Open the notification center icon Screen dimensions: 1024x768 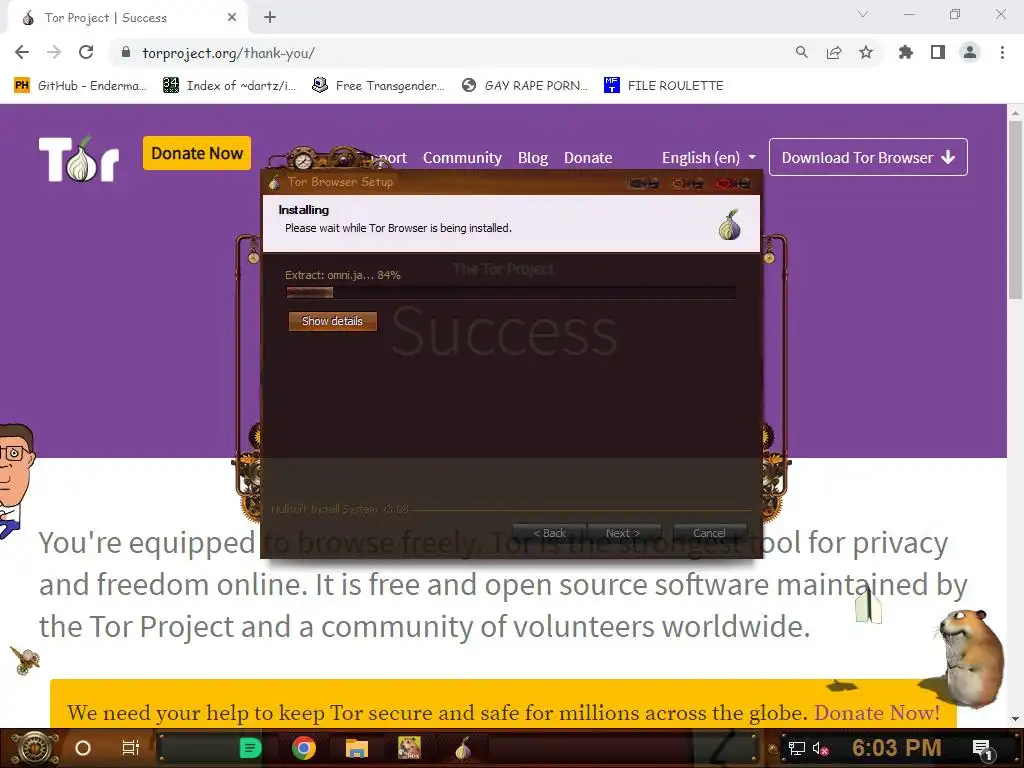pos(982,748)
